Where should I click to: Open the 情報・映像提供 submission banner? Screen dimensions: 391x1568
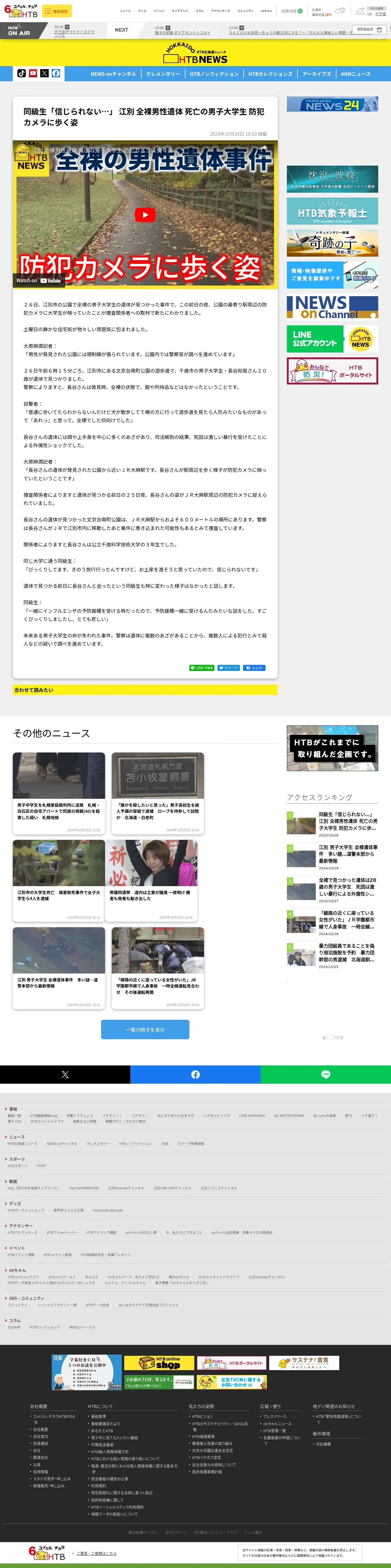(333, 275)
